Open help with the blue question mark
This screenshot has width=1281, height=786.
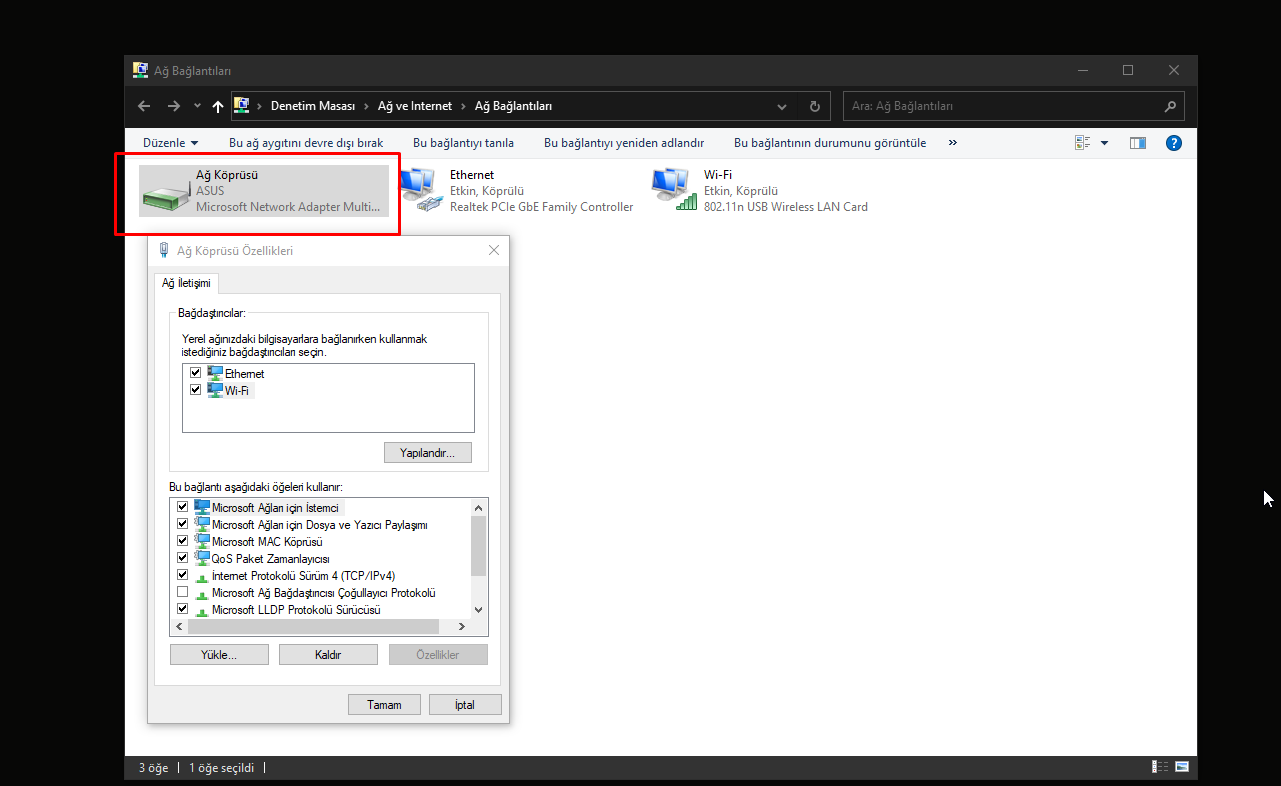pos(1174,143)
